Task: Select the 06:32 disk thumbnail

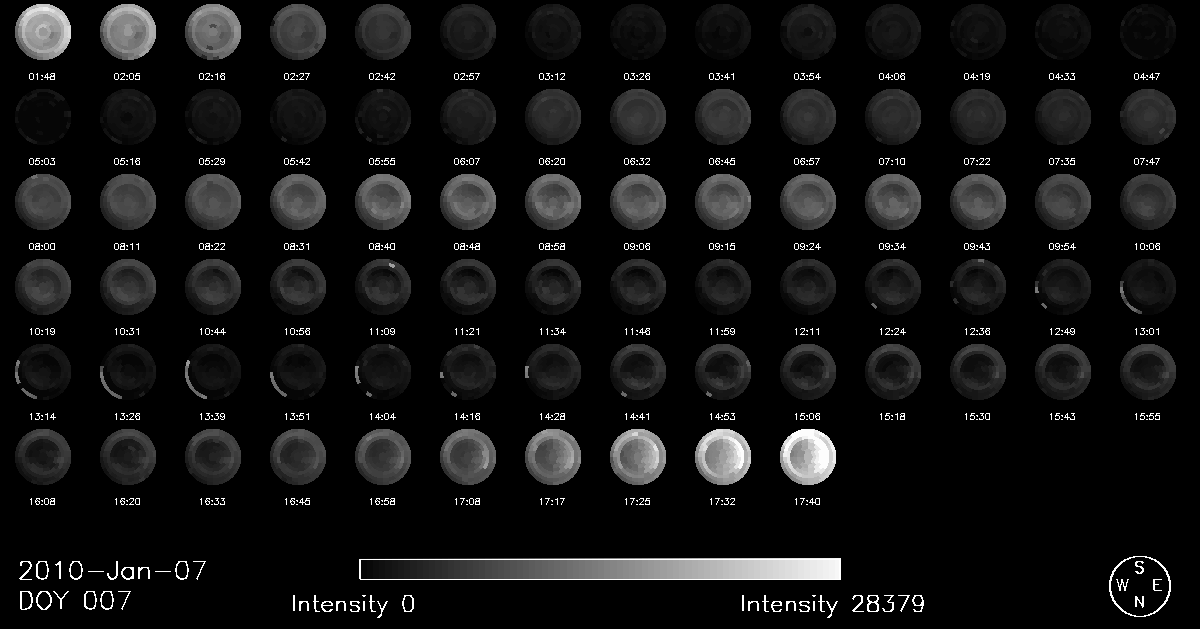Action: 637,117
